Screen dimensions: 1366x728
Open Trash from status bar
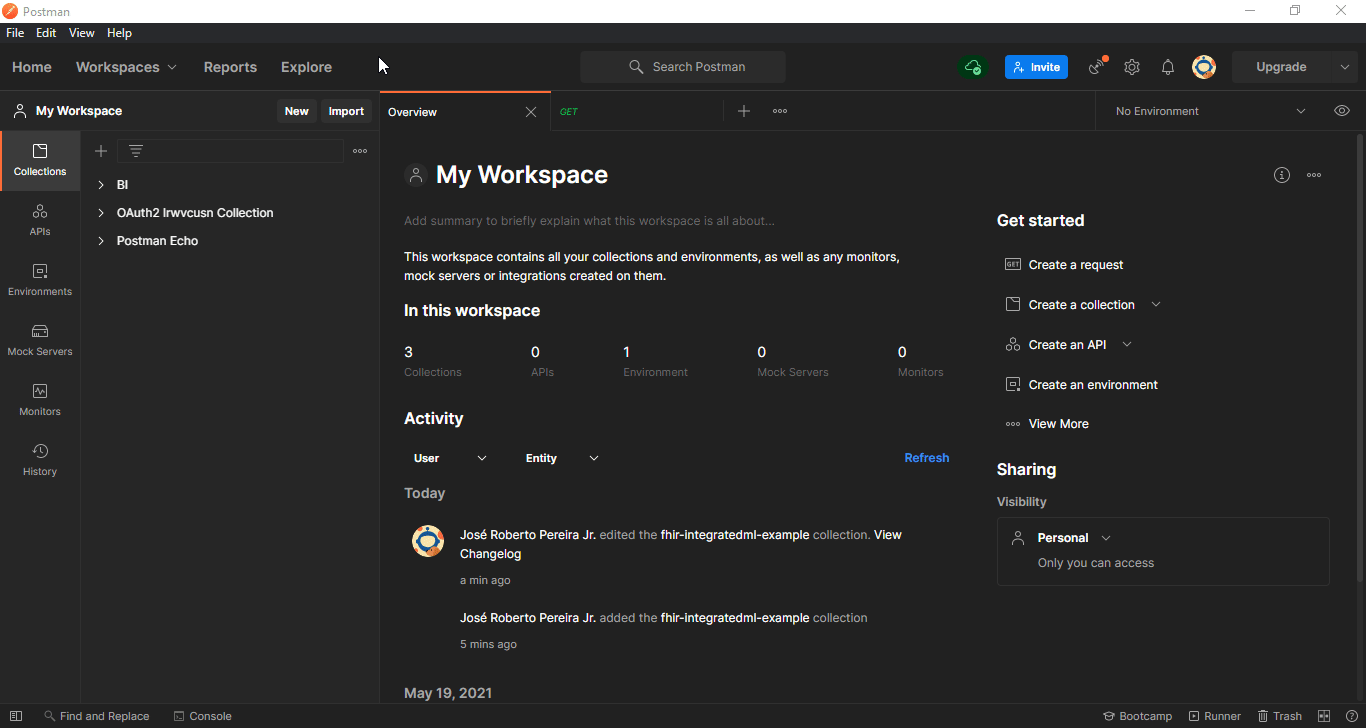[x=1280, y=716]
